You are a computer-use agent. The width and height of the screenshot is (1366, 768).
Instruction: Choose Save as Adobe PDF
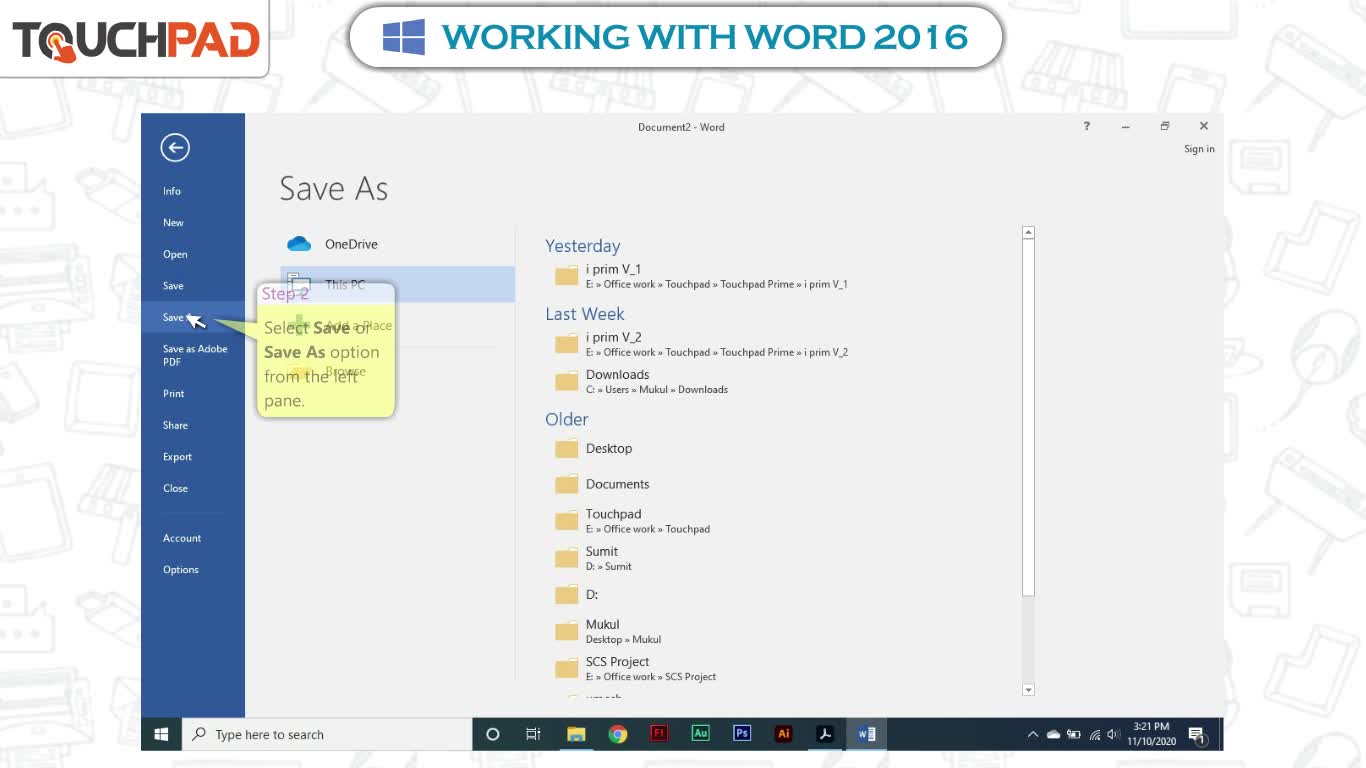[x=195, y=355]
